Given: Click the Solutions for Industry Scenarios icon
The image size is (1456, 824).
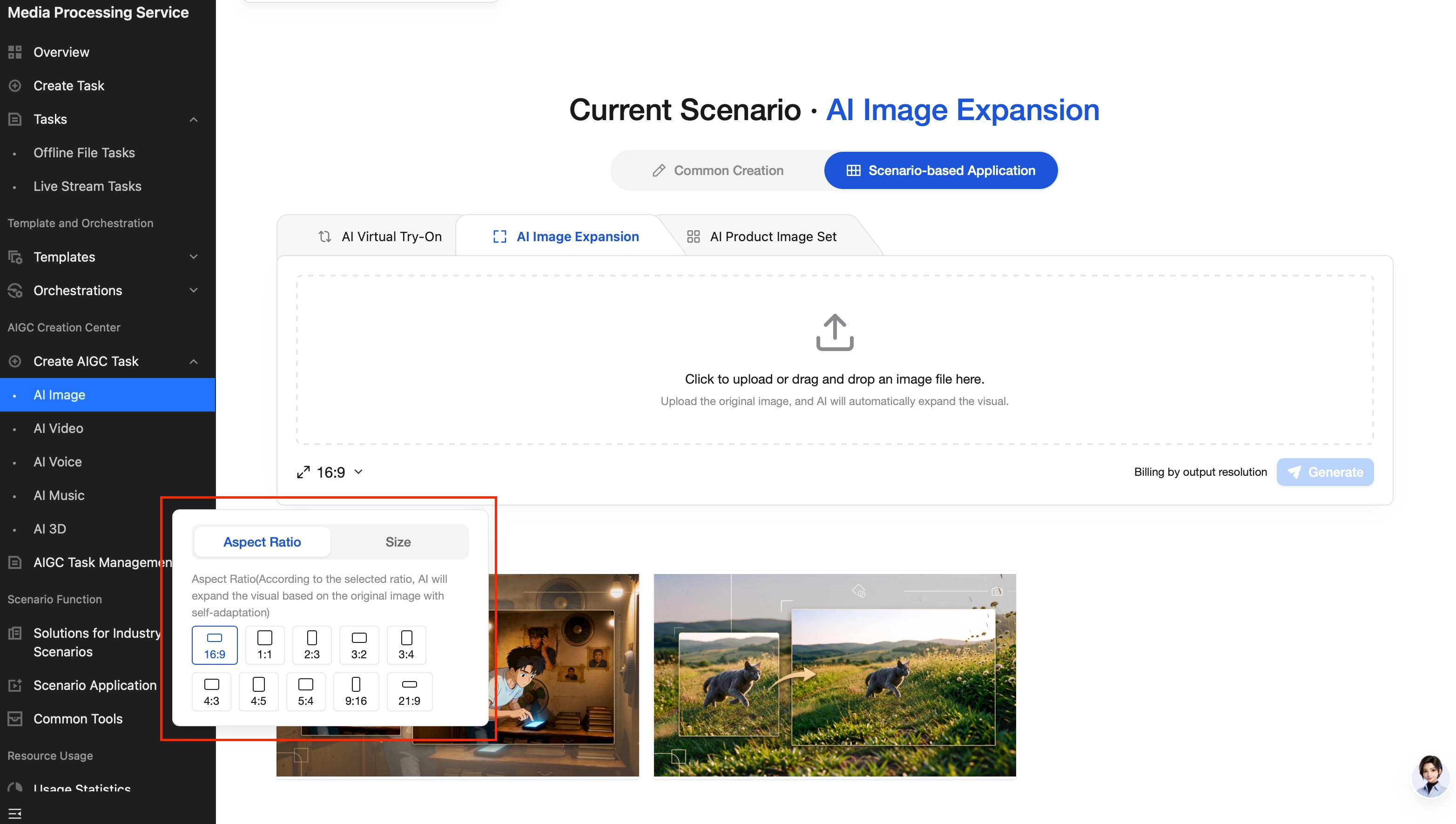Looking at the screenshot, I should (x=15, y=633).
